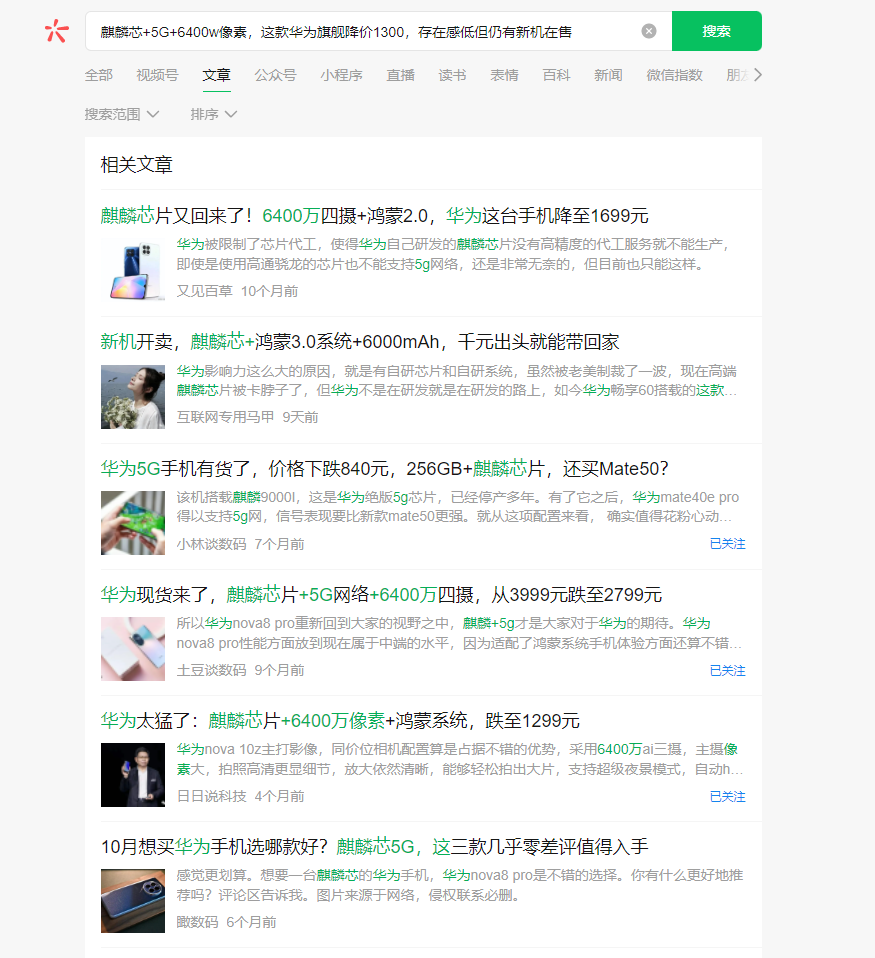Click the author name 土豆谈数码

(x=211, y=670)
